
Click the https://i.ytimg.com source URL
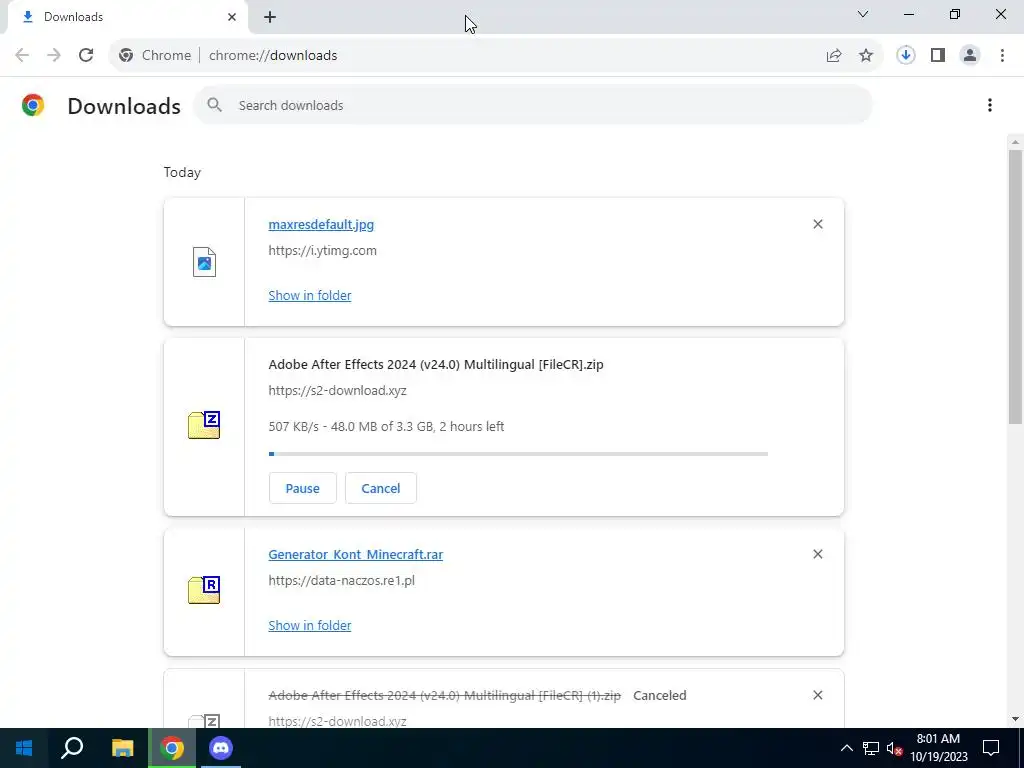tap(323, 250)
